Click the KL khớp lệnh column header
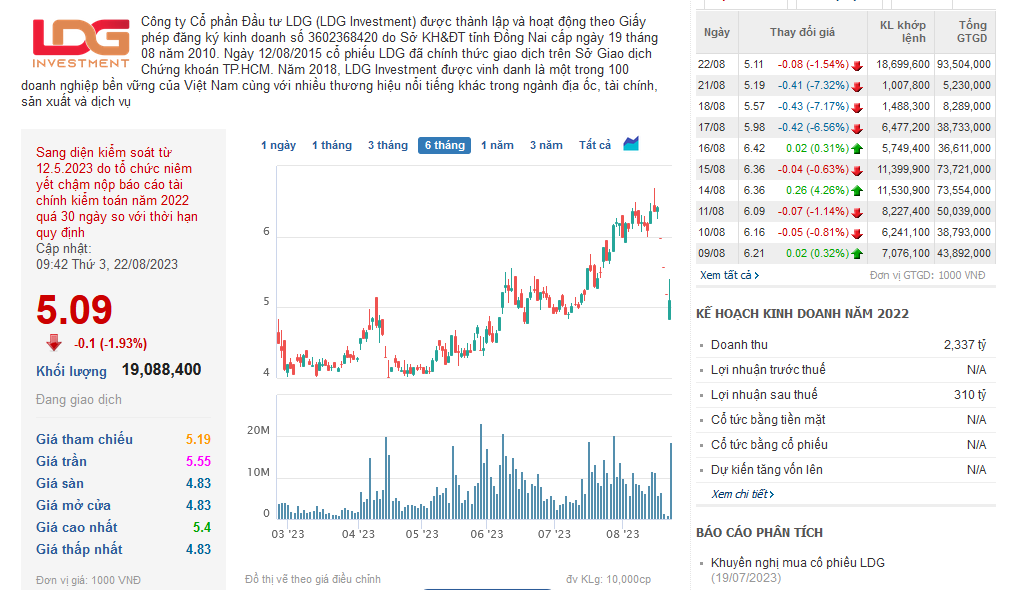Image resolution: width=1009 pixels, height=590 pixels. [902, 32]
